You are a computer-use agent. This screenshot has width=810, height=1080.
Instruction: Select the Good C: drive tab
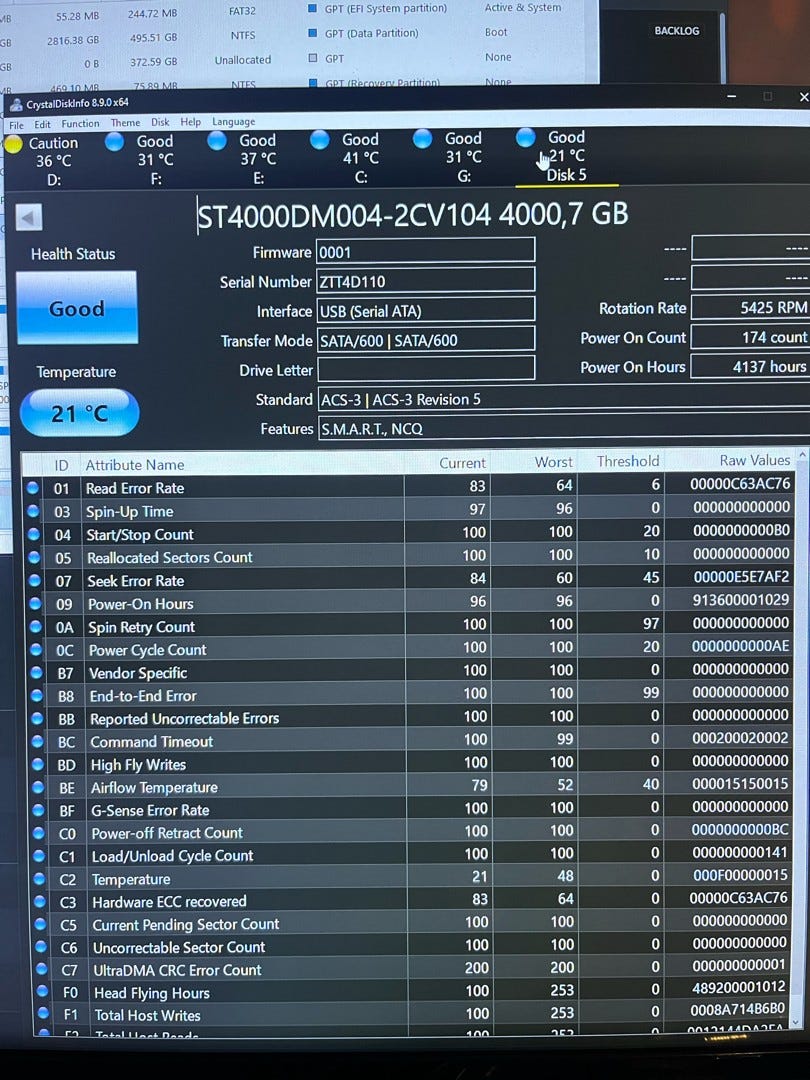click(x=354, y=158)
